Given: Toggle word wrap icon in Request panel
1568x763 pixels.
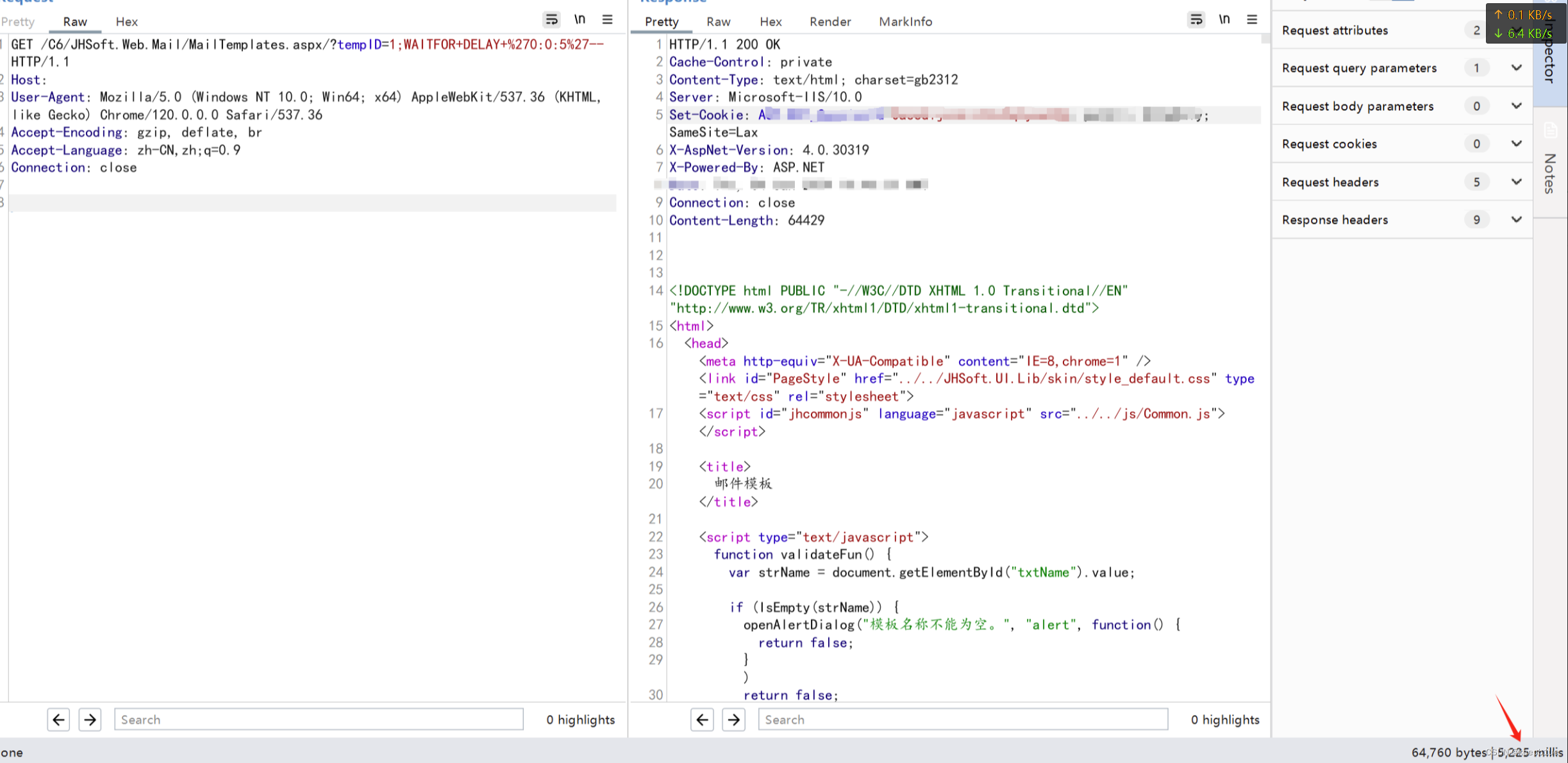Looking at the screenshot, I should point(551,20).
